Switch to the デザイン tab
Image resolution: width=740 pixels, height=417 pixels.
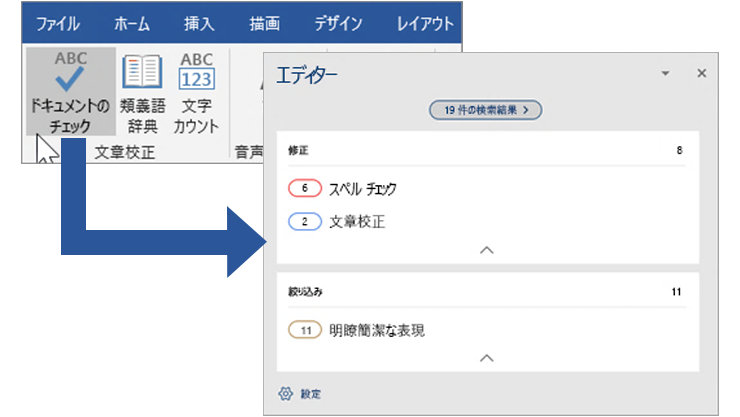click(x=338, y=24)
